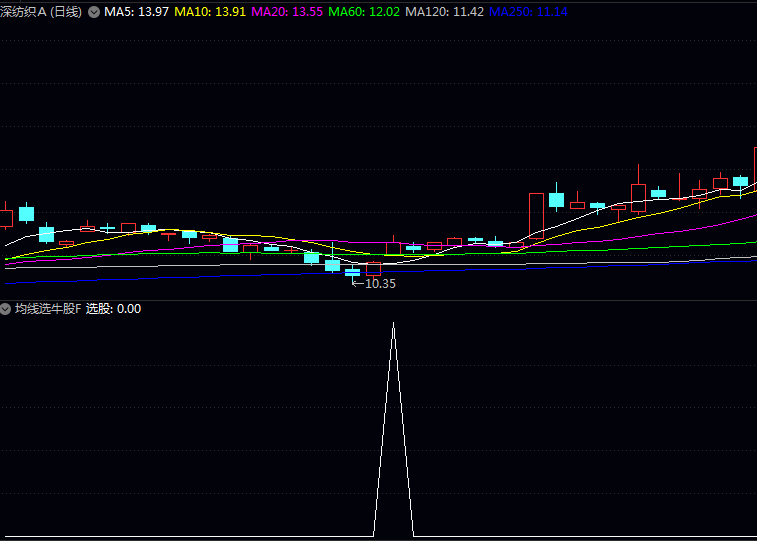
Task: Click the peak of the 选股 signal spike
Action: [x=393, y=325]
